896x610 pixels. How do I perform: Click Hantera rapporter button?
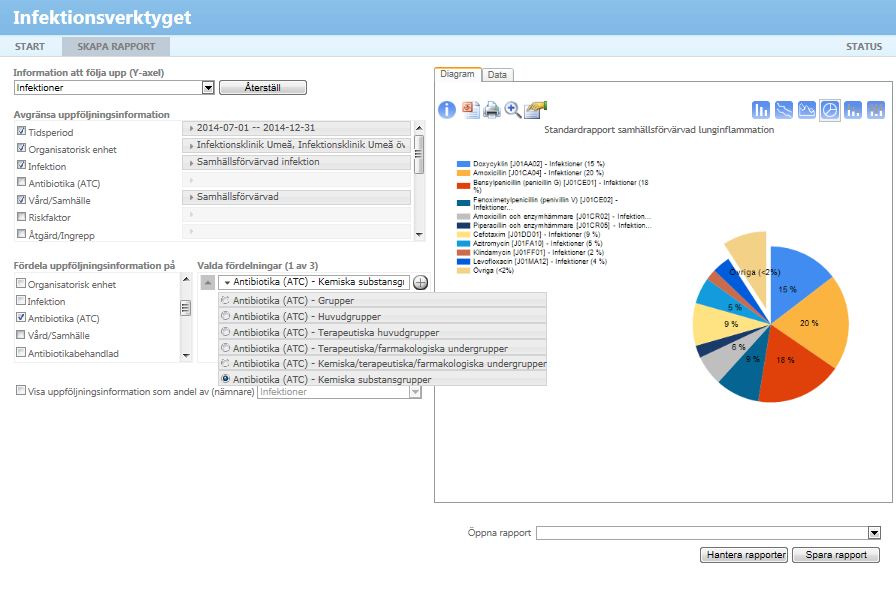744,555
